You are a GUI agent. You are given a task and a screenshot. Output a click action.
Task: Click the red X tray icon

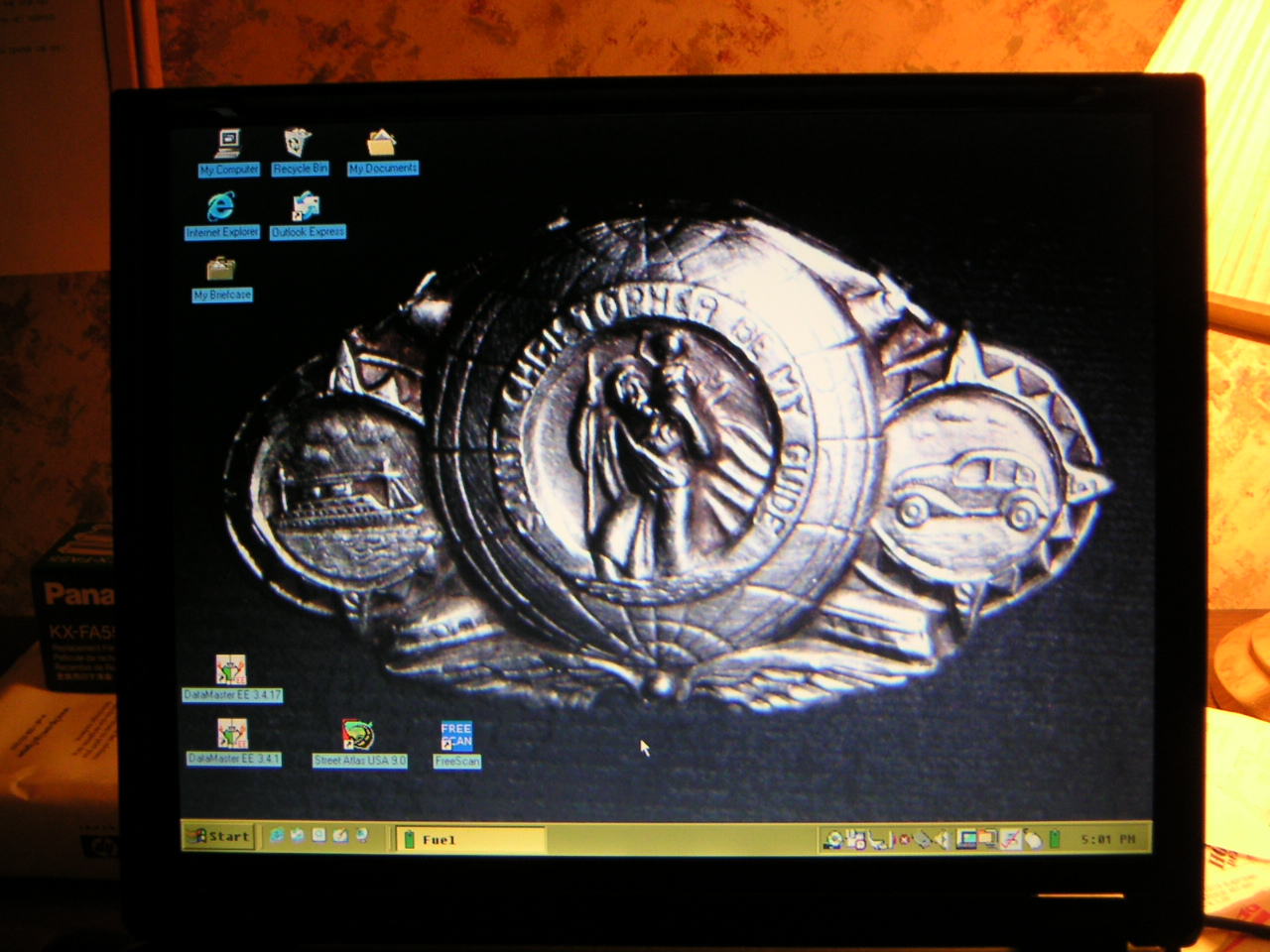point(903,840)
